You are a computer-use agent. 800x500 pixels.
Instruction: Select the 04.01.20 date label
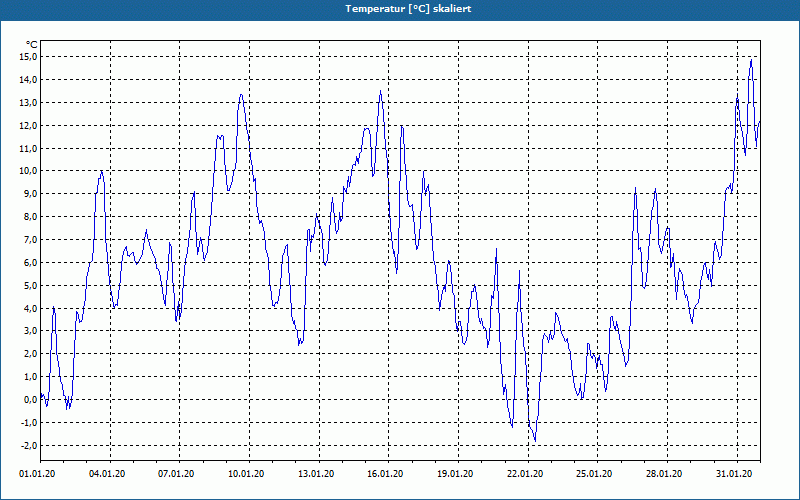[107, 474]
